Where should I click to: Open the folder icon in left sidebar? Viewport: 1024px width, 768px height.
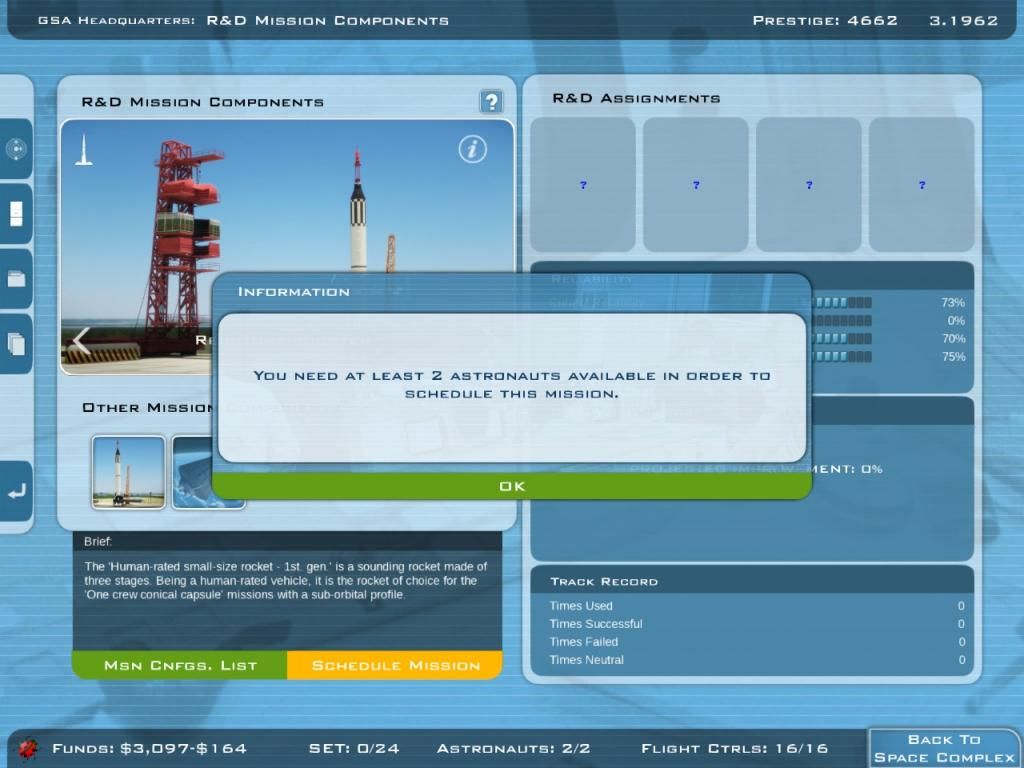(16, 279)
